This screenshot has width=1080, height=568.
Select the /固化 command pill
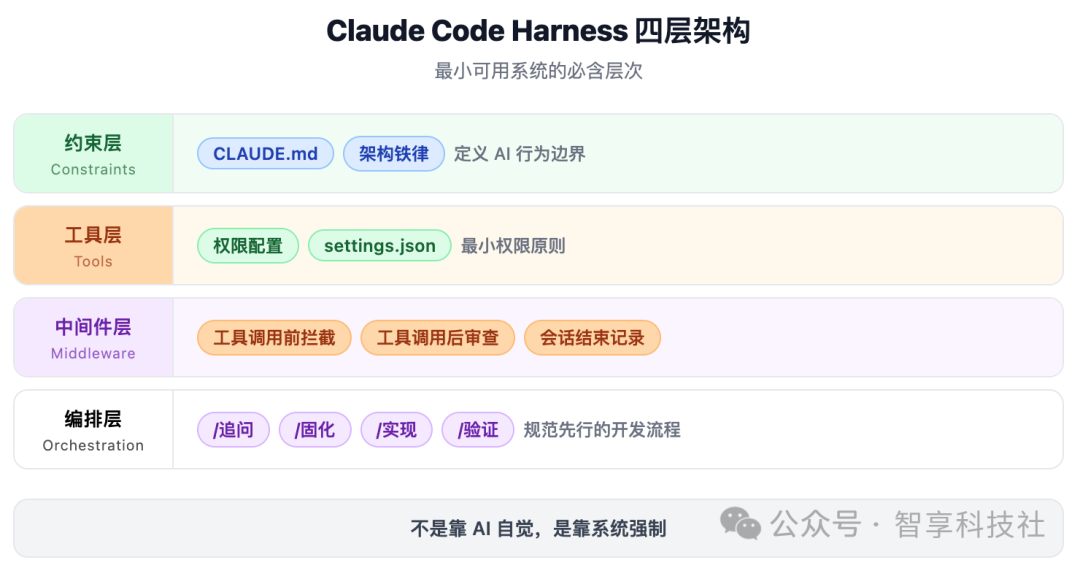[315, 430]
